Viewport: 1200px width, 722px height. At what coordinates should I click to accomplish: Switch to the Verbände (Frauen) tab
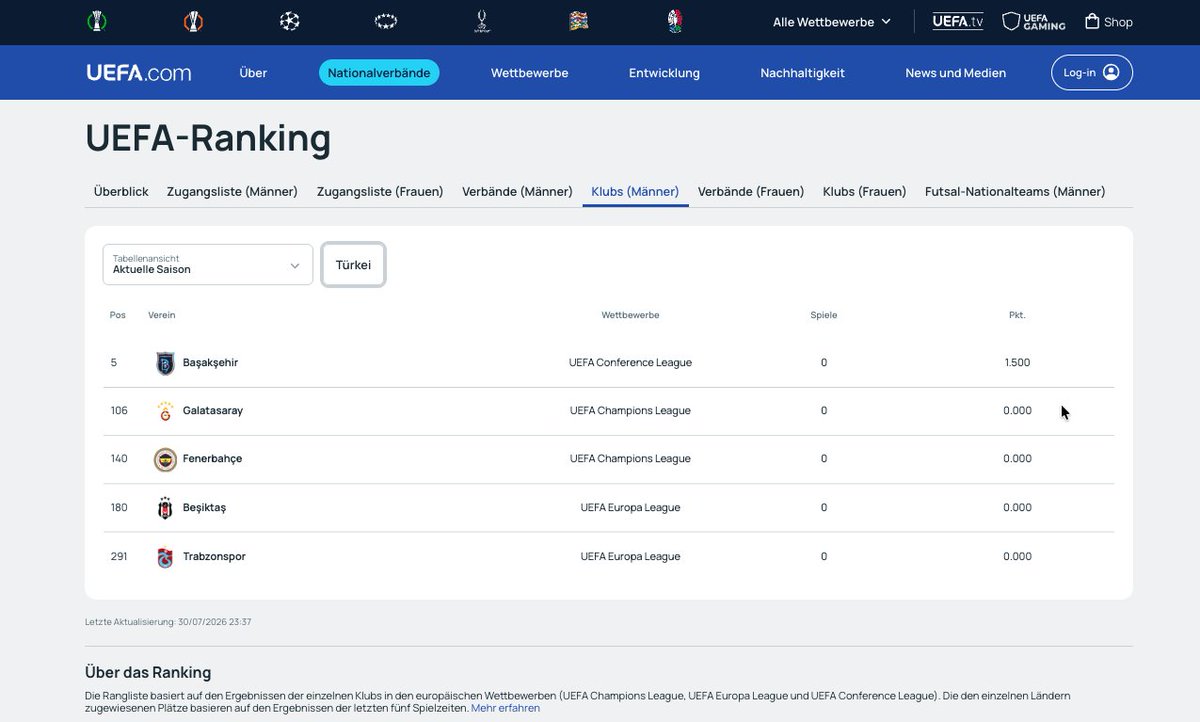click(x=751, y=191)
